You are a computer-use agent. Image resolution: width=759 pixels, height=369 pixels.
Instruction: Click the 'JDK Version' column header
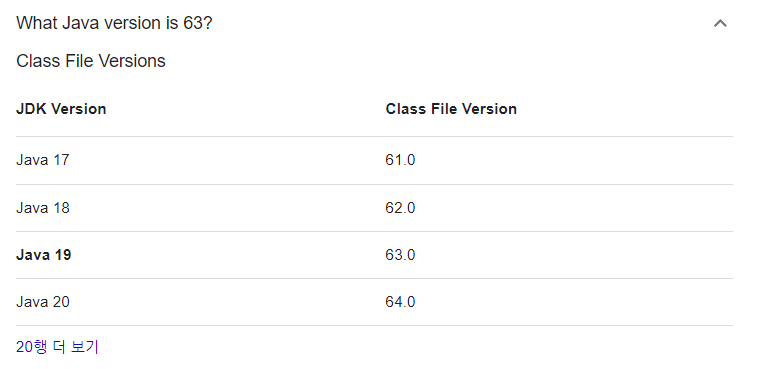coord(61,109)
